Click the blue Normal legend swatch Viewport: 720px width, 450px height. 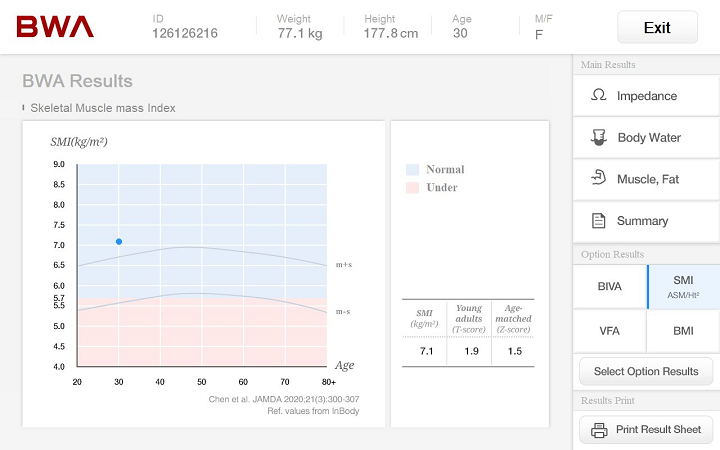coord(412,170)
